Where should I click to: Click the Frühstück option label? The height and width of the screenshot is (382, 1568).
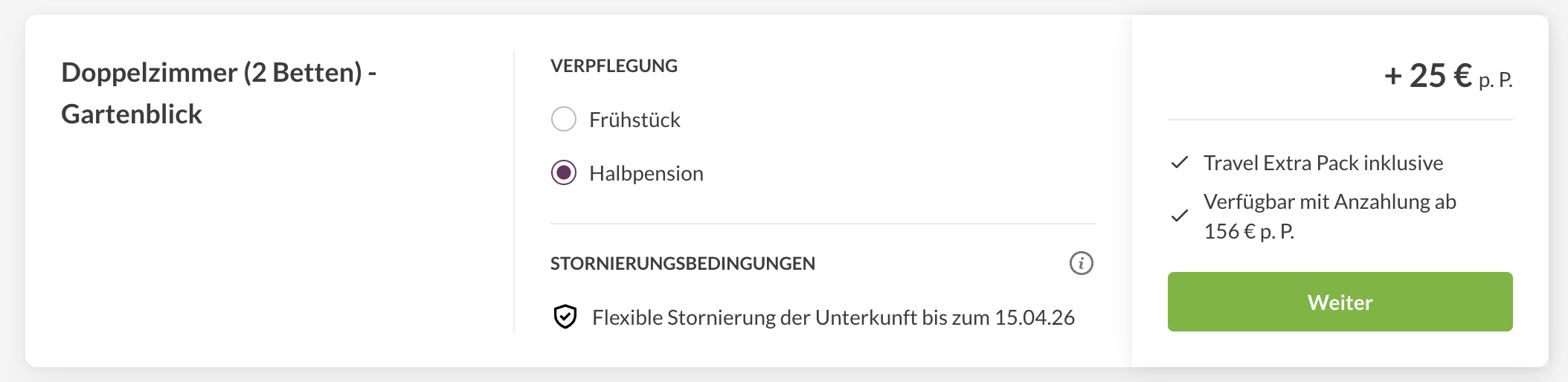click(634, 120)
